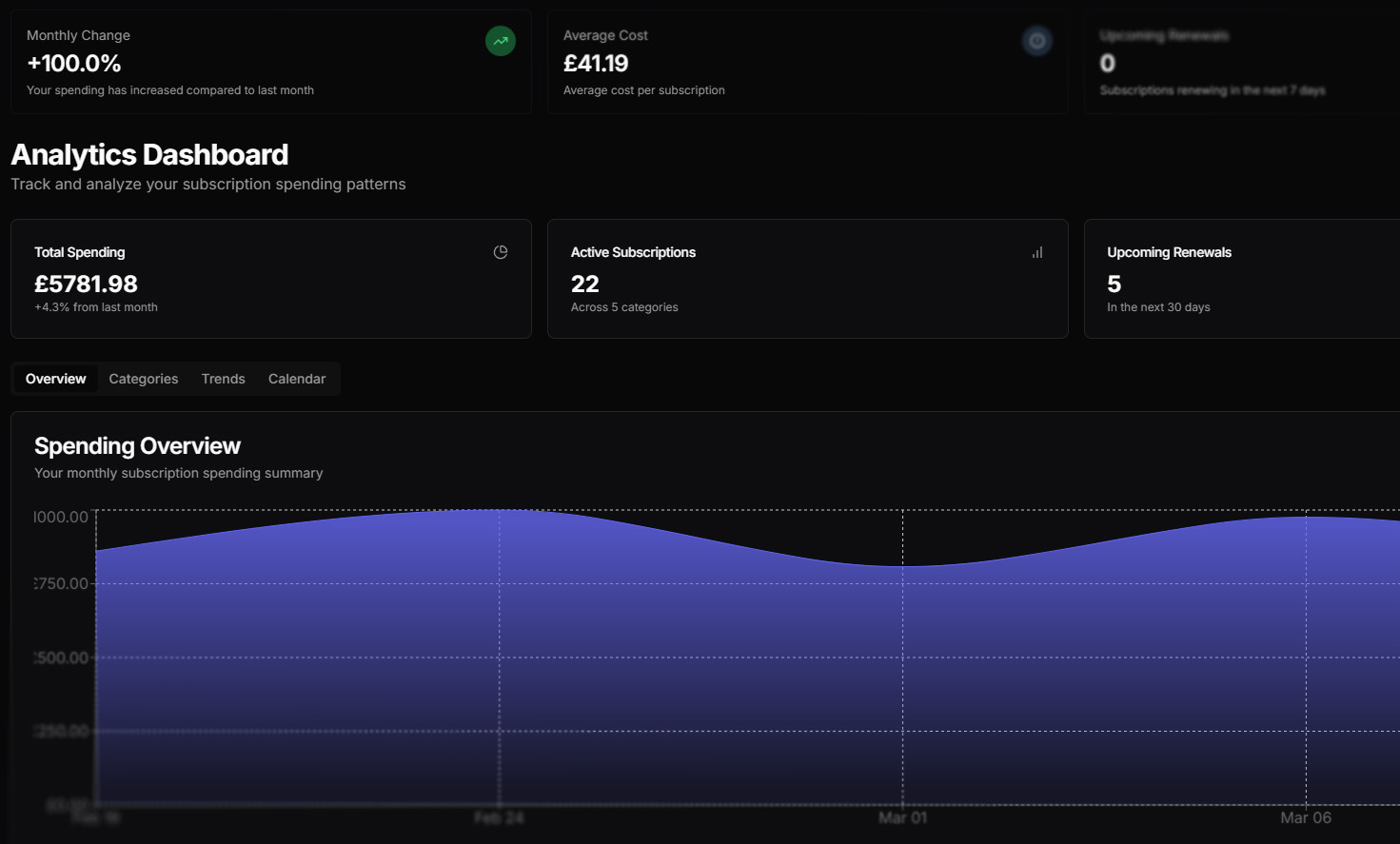Click the Analytics Dashboard heading
The image size is (1400, 844).
(148, 154)
